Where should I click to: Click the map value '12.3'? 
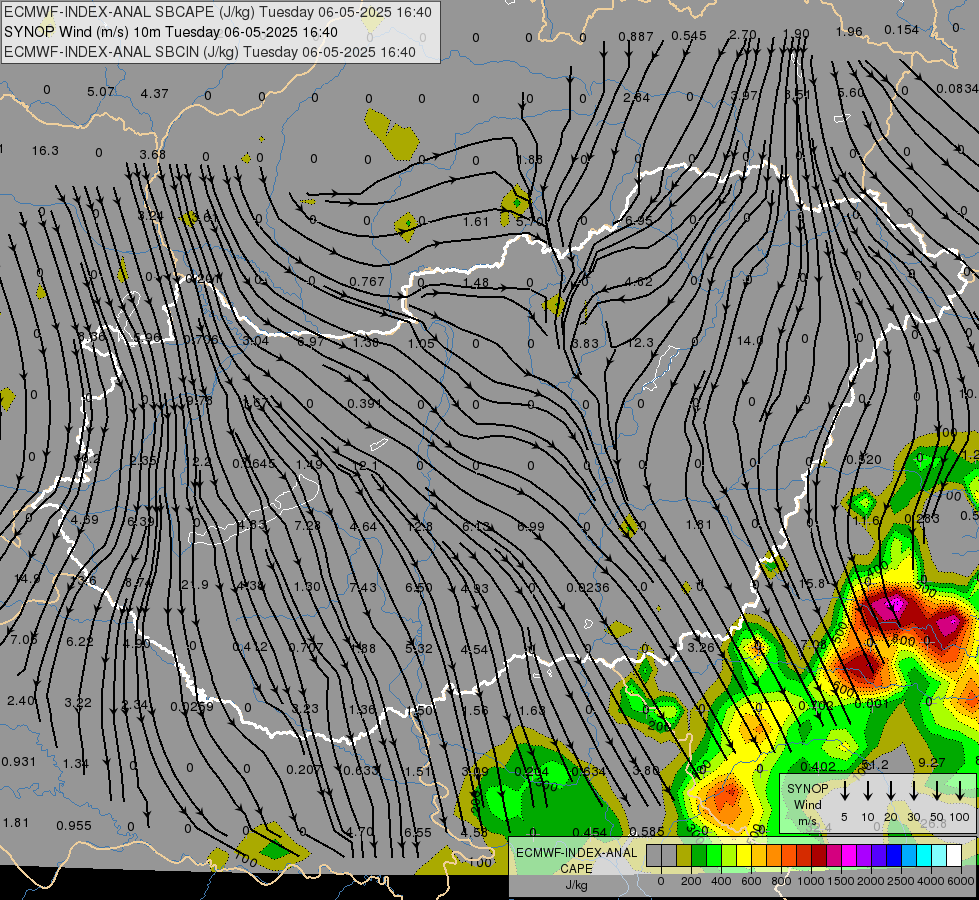640,342
